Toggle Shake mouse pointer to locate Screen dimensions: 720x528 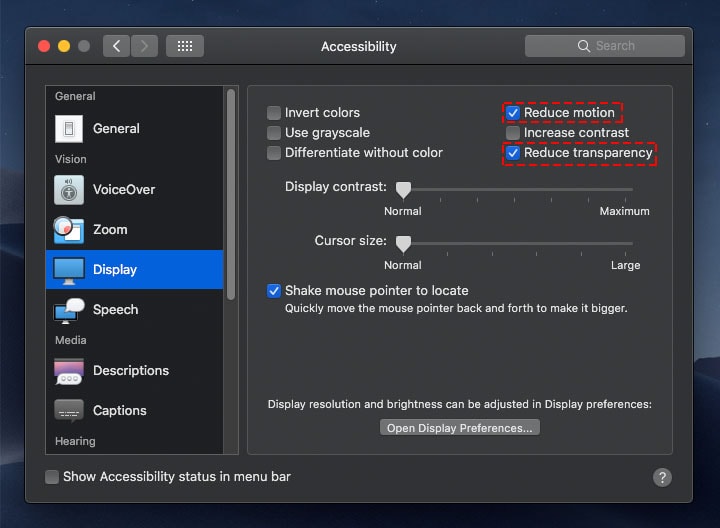(x=274, y=291)
